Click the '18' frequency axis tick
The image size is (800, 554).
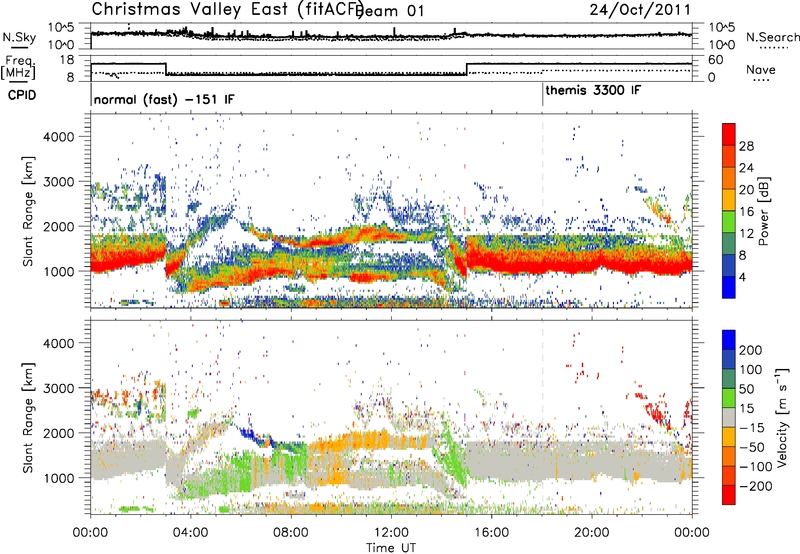[66, 60]
